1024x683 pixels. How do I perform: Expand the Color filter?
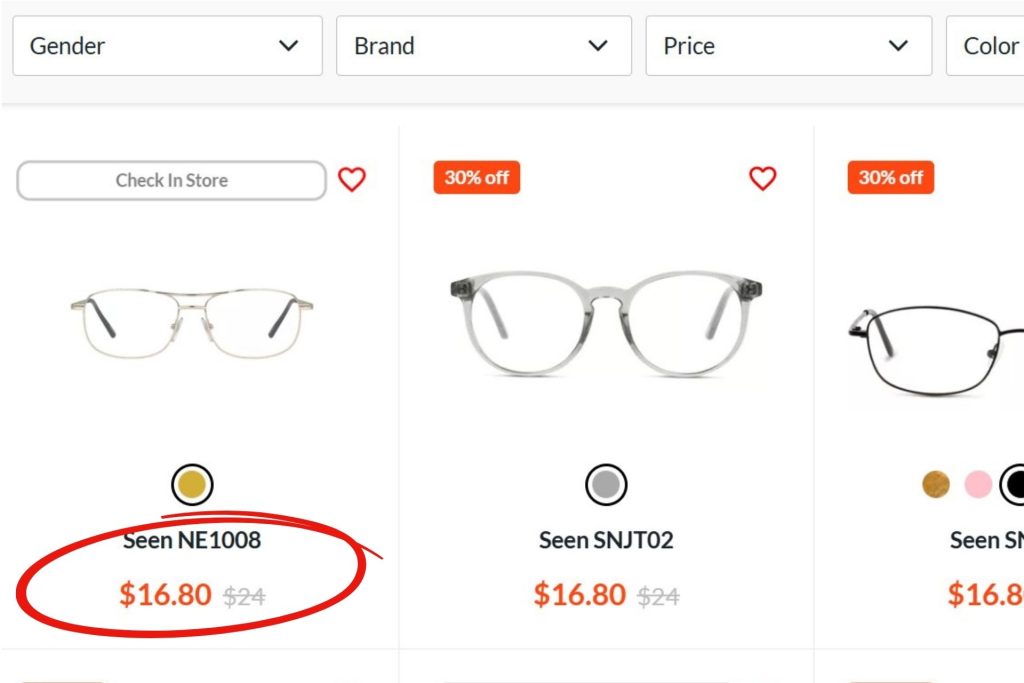993,45
